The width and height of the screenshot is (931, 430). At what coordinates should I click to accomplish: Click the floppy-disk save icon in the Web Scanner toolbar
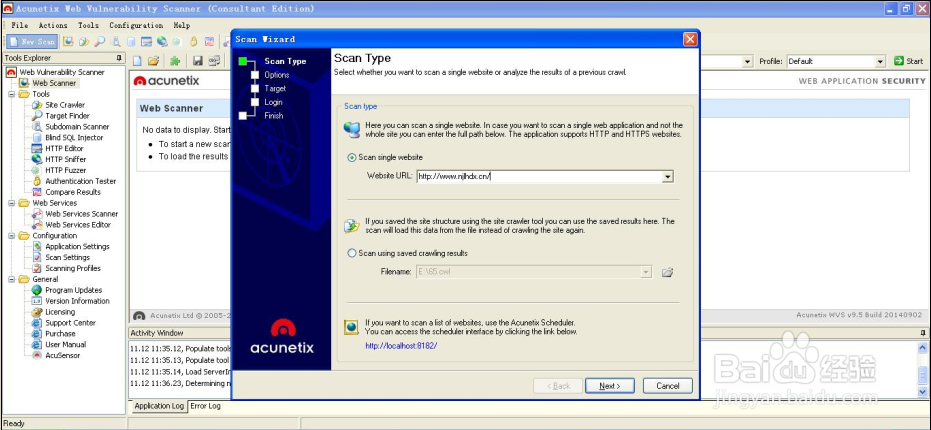pyautogui.click(x=198, y=61)
